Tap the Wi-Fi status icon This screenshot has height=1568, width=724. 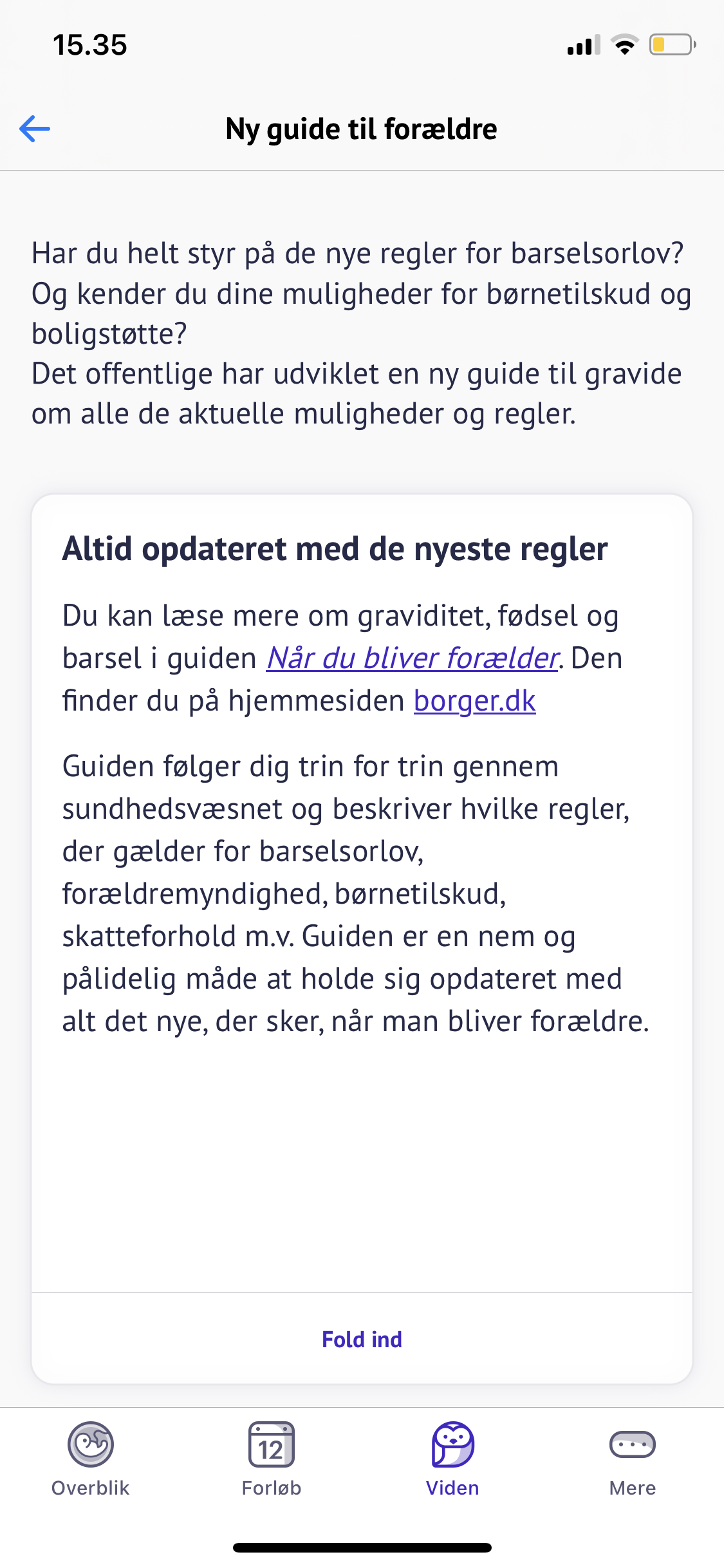coord(624,45)
